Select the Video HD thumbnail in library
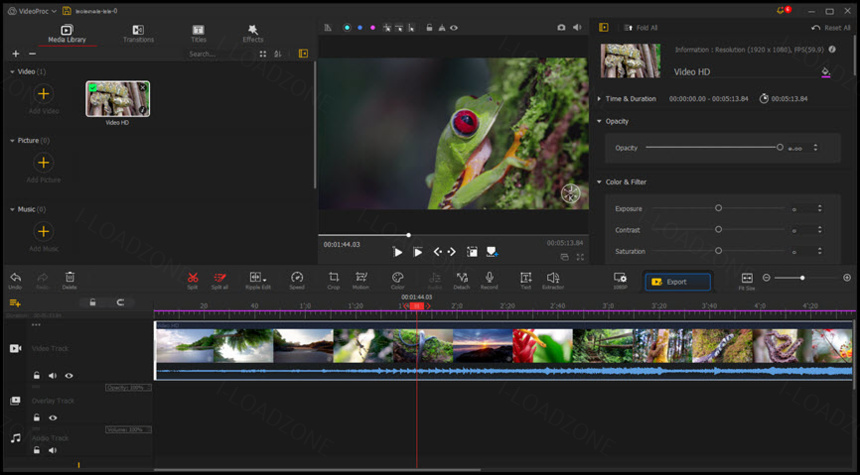This screenshot has width=860, height=475. click(x=117, y=99)
